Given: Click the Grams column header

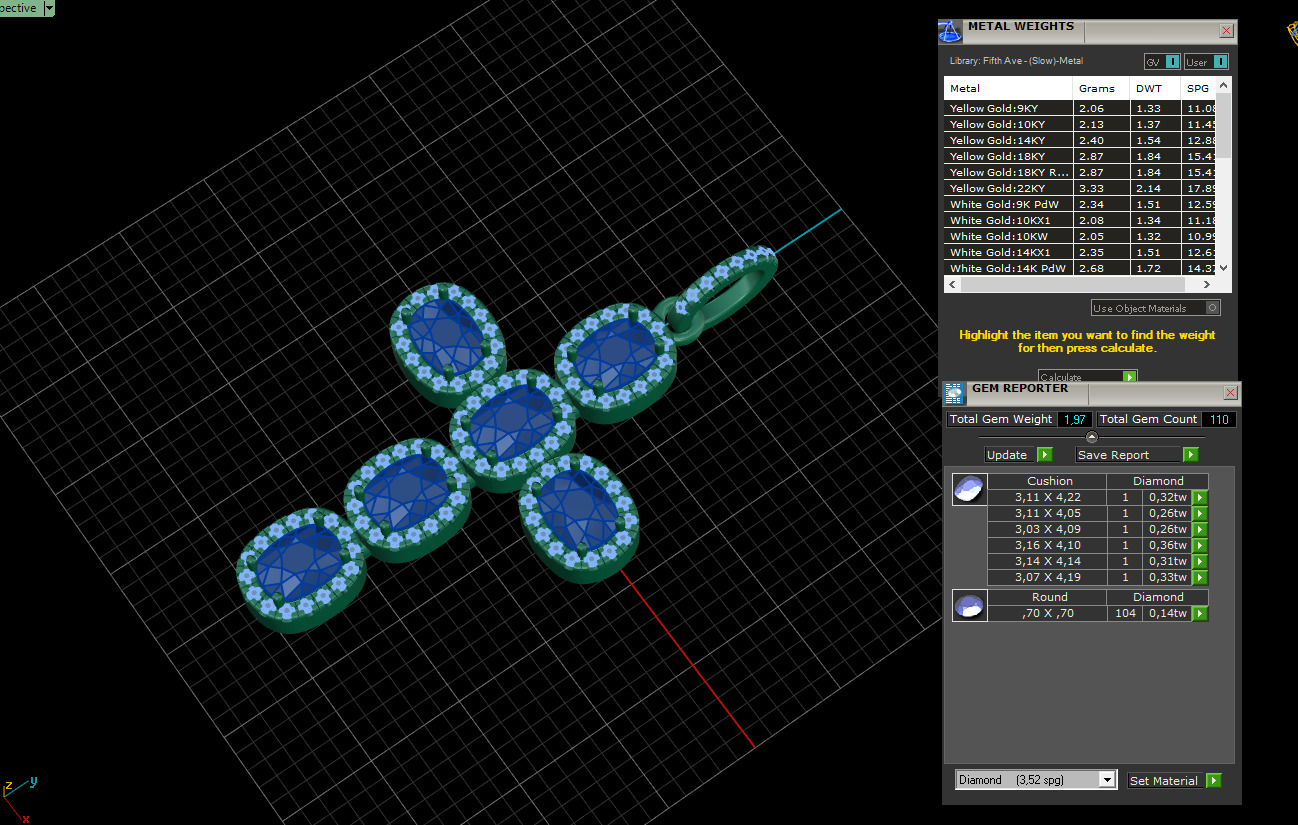Looking at the screenshot, I should click(1102, 88).
